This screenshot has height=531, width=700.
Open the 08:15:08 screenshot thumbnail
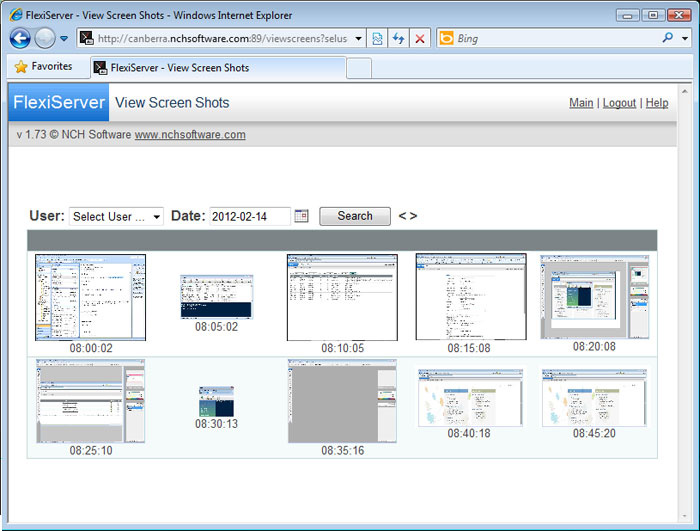471,297
